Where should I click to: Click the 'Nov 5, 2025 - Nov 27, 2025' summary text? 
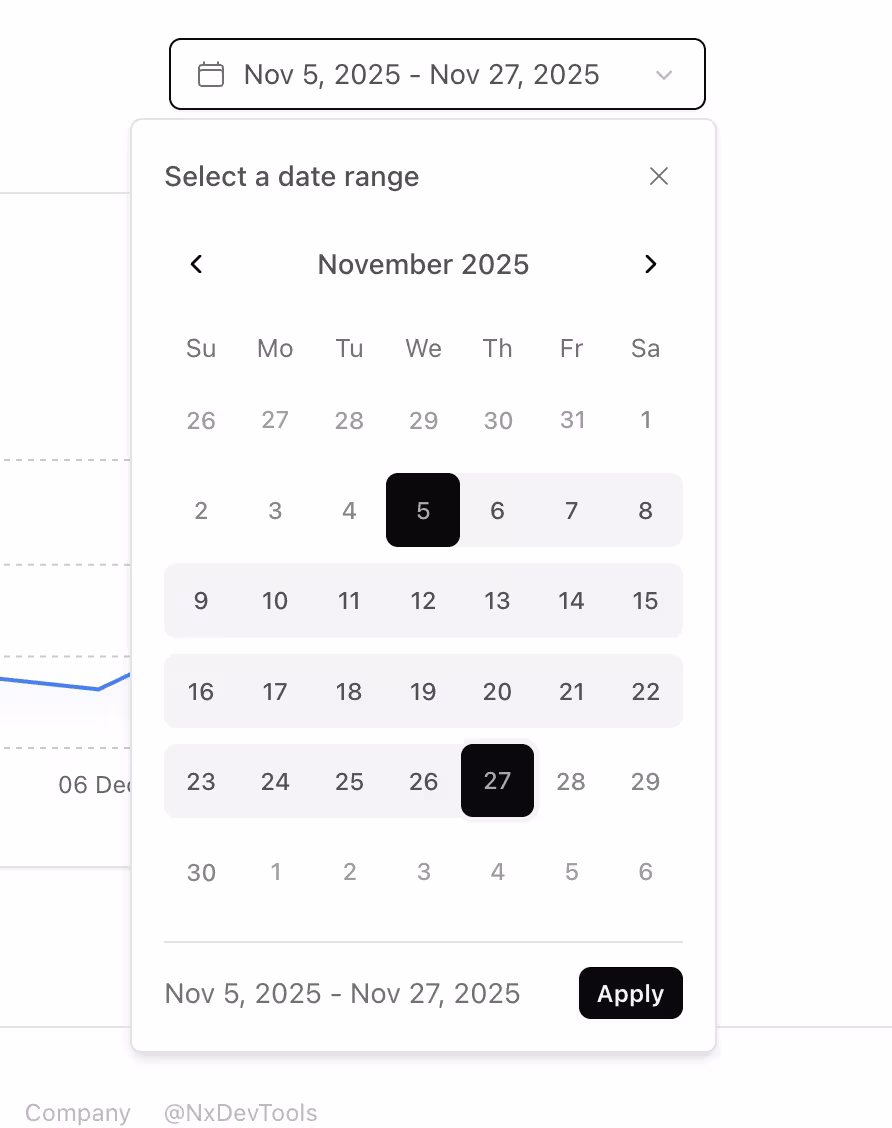pyautogui.click(x=342, y=993)
